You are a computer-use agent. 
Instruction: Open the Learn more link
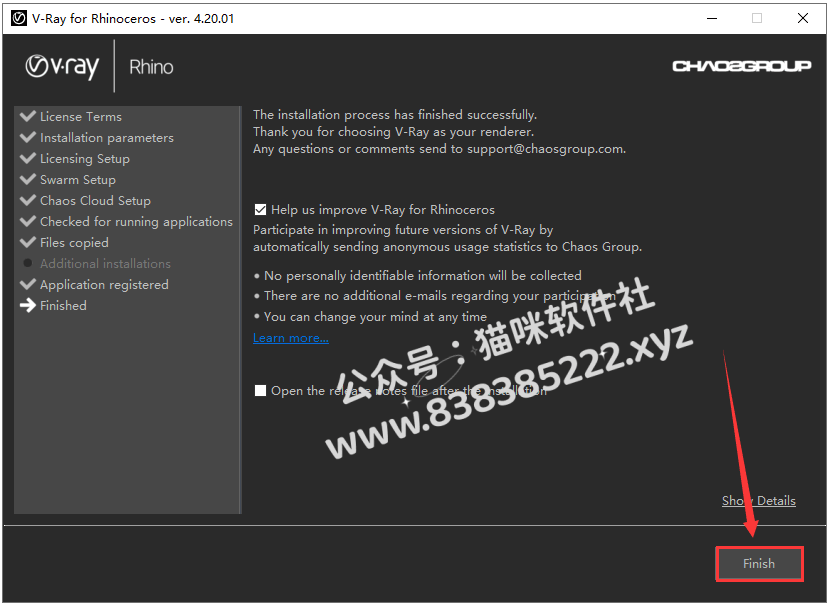click(291, 338)
